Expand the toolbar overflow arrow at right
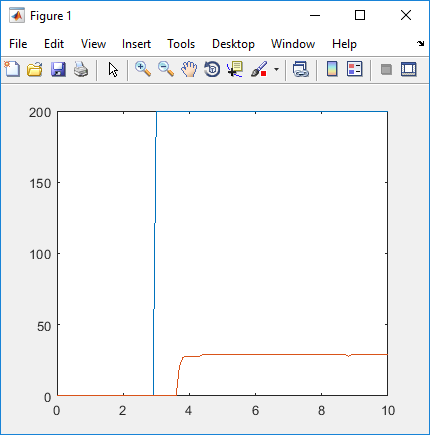Screen dimensions: 430x435 (421, 43)
